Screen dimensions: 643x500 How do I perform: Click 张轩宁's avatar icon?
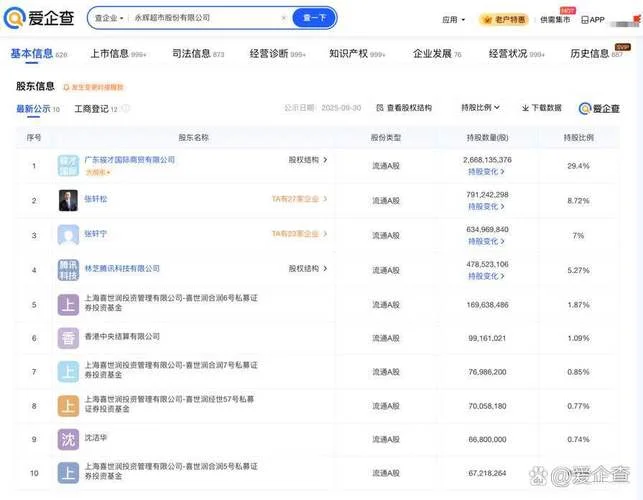pos(68,235)
